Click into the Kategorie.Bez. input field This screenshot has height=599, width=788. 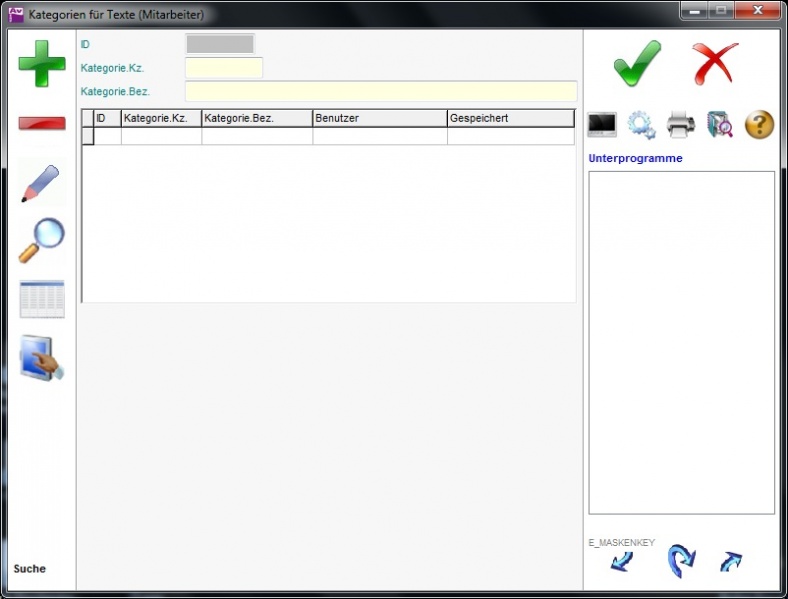[x=381, y=91]
